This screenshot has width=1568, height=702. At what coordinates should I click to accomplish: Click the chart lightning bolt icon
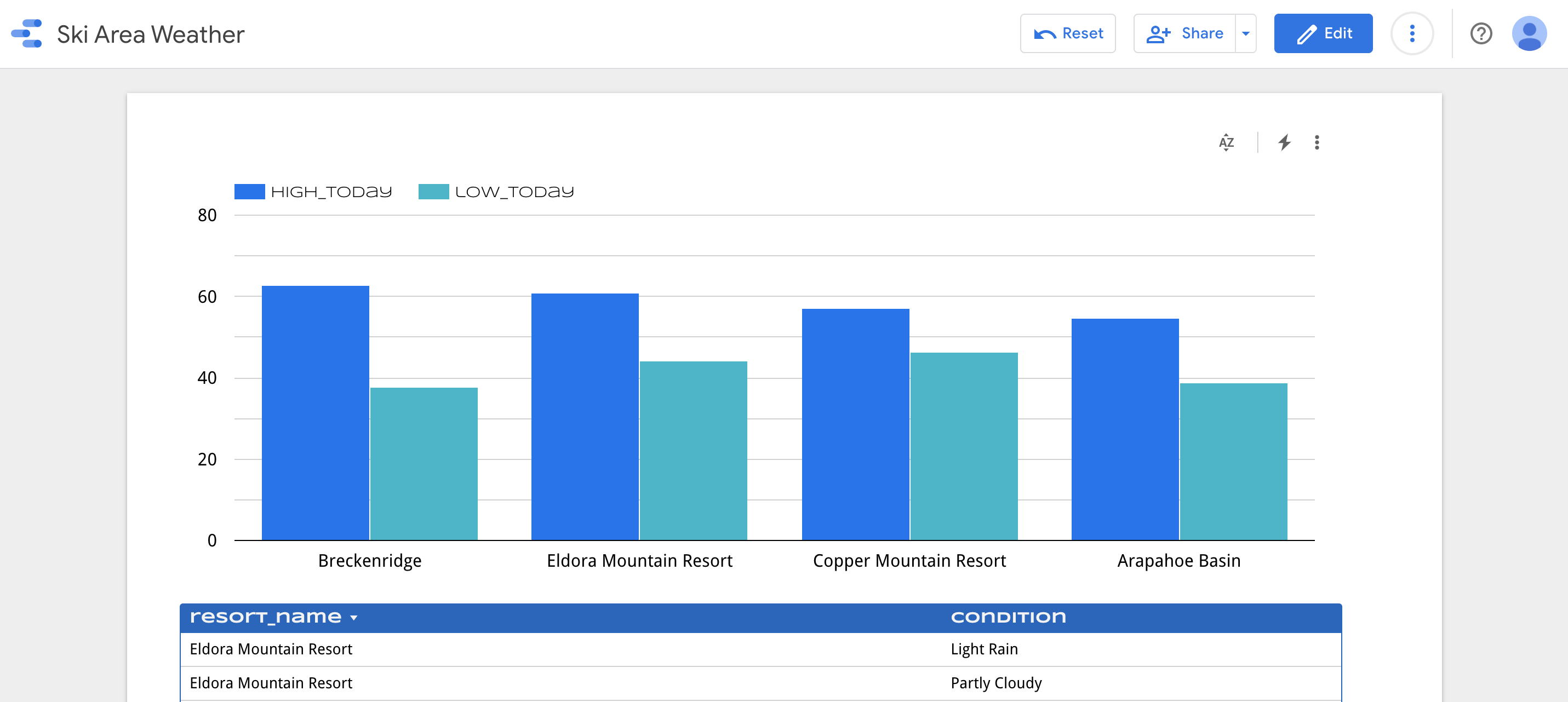(1284, 142)
